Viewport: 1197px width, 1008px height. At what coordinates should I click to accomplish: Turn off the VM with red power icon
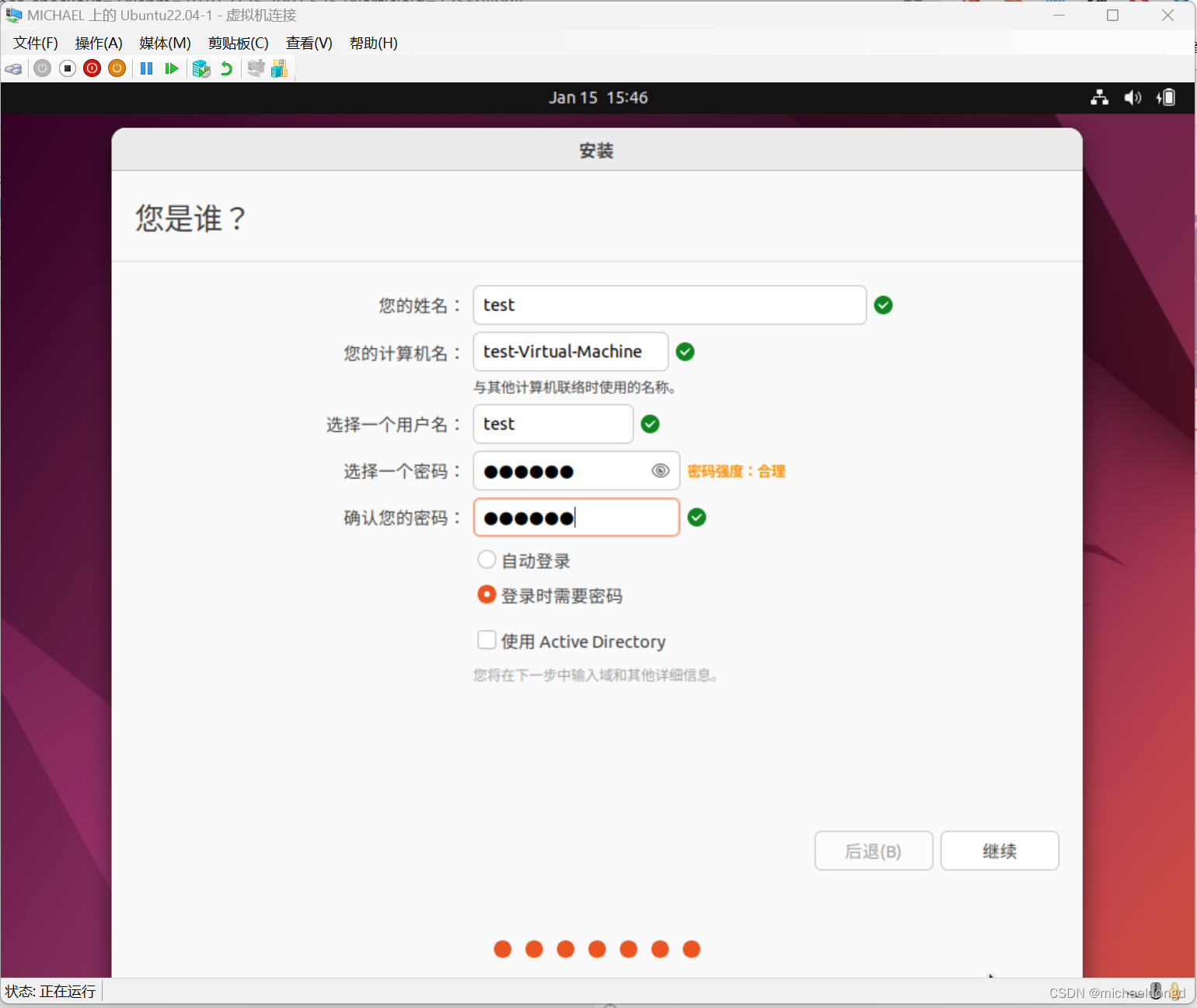pos(92,68)
